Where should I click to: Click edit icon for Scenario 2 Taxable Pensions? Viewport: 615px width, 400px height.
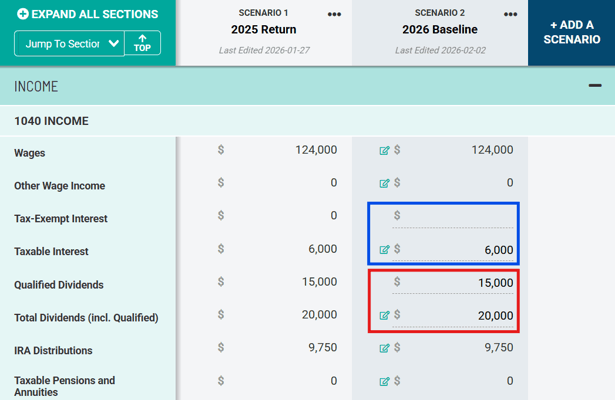384,381
